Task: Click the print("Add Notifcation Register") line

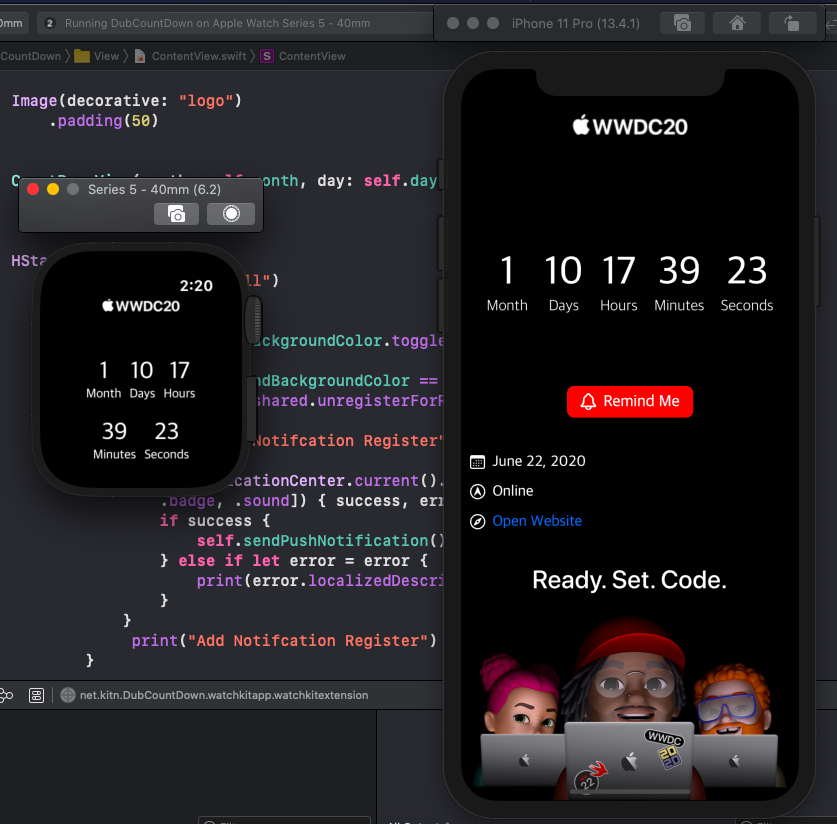Action: click(x=284, y=640)
